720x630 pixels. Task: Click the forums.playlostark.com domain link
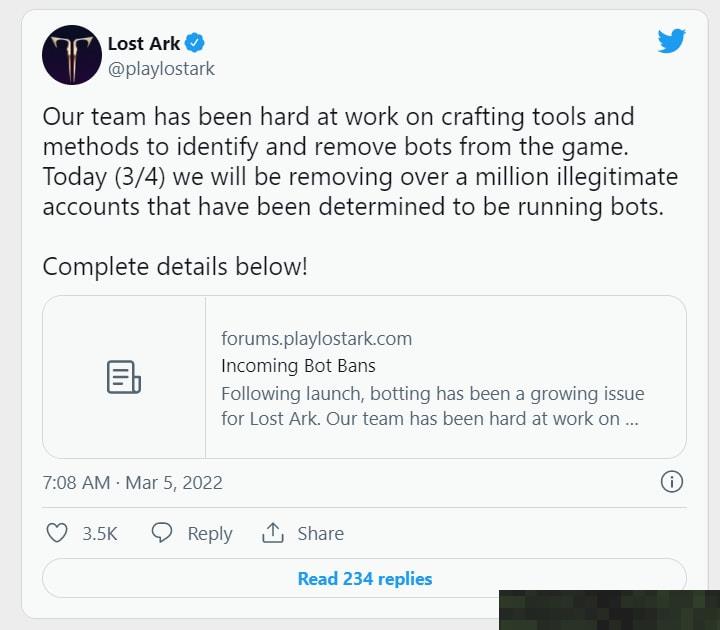[x=316, y=339]
